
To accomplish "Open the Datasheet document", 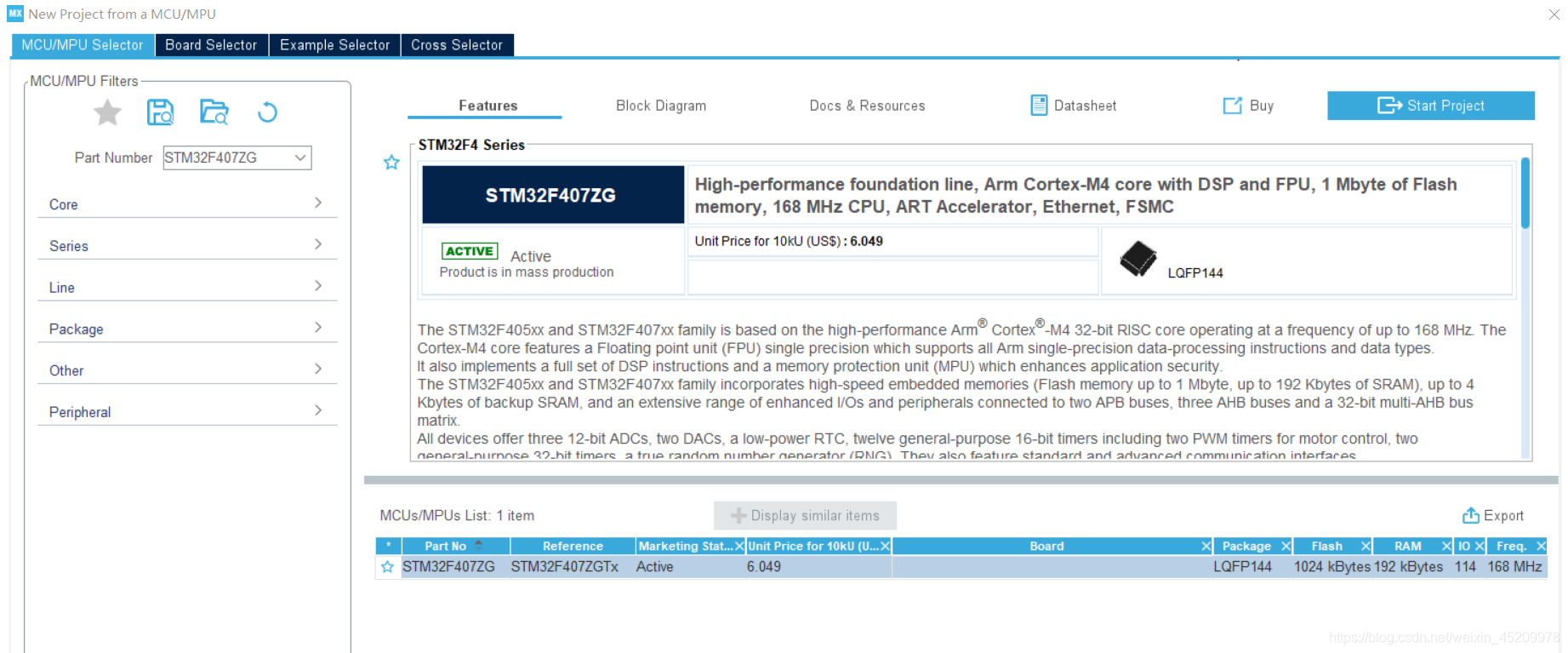I will click(1074, 106).
